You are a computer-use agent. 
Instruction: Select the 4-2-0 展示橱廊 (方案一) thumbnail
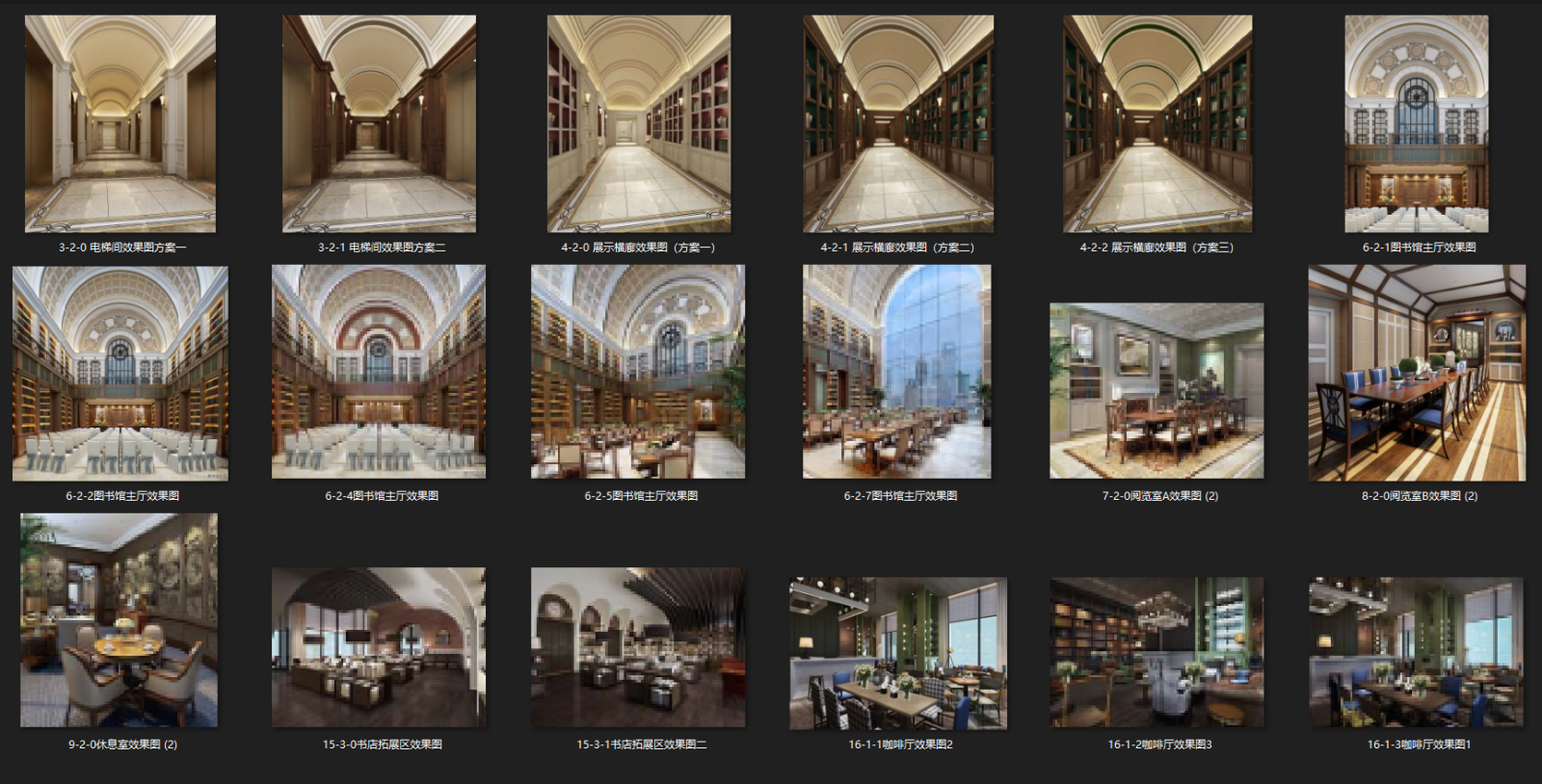click(639, 123)
